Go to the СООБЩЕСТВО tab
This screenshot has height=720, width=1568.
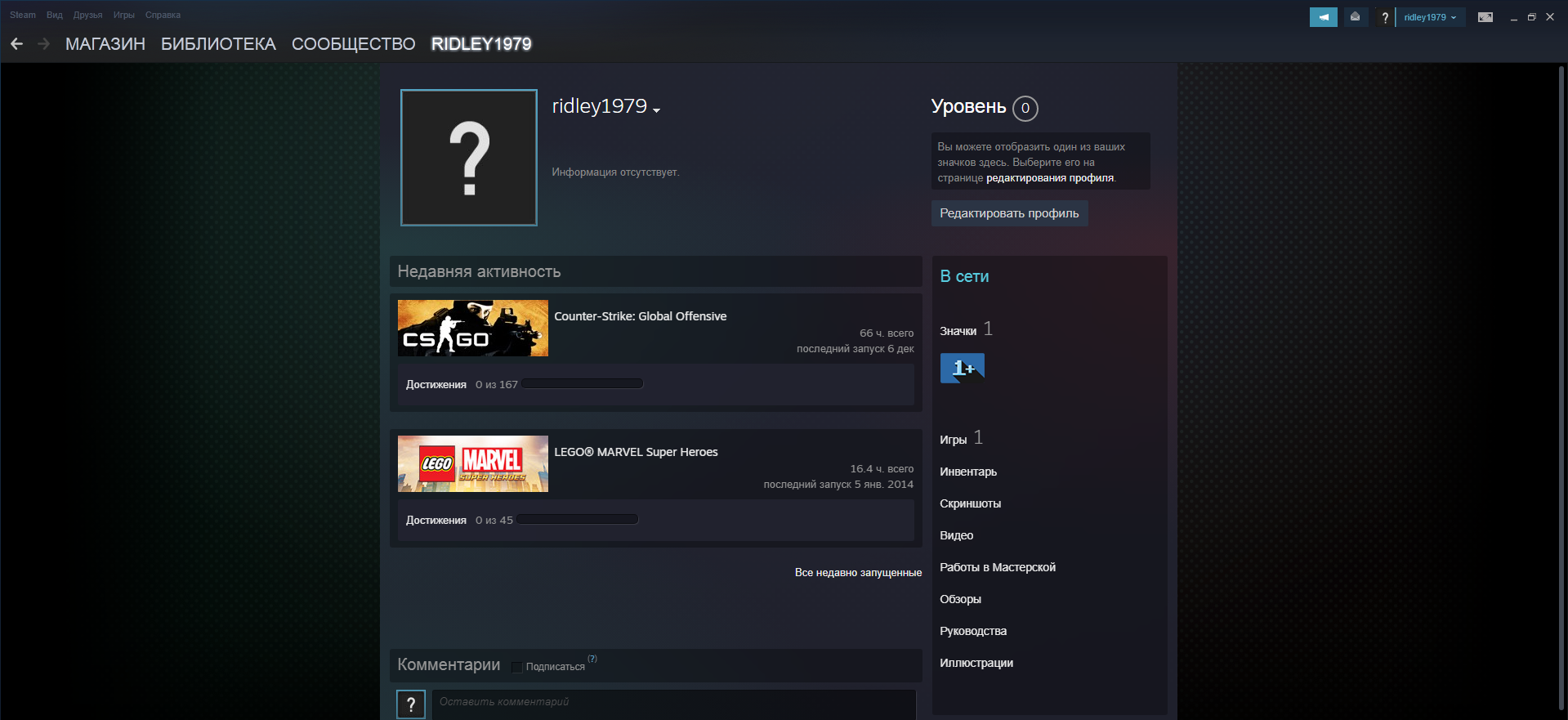point(354,44)
